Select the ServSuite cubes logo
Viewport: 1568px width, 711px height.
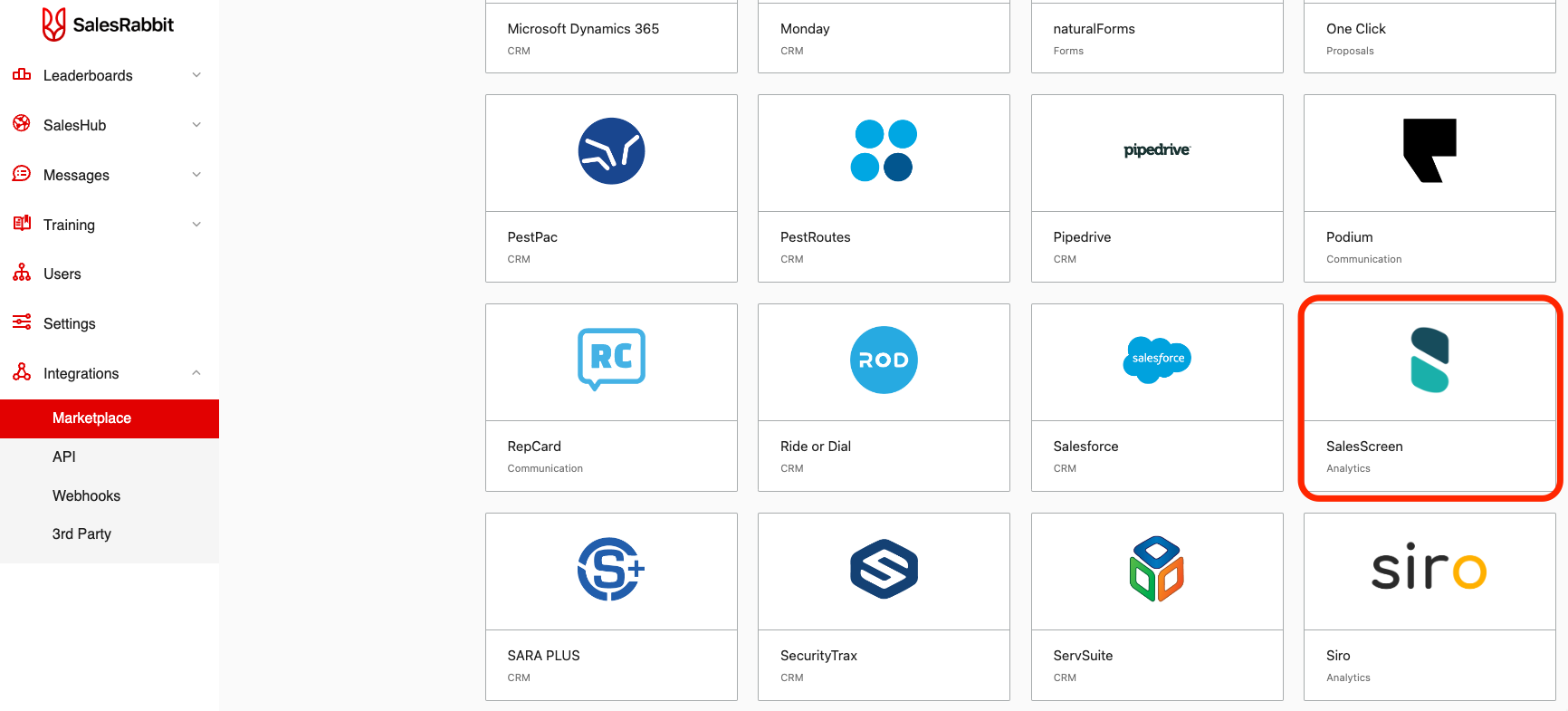click(1157, 569)
